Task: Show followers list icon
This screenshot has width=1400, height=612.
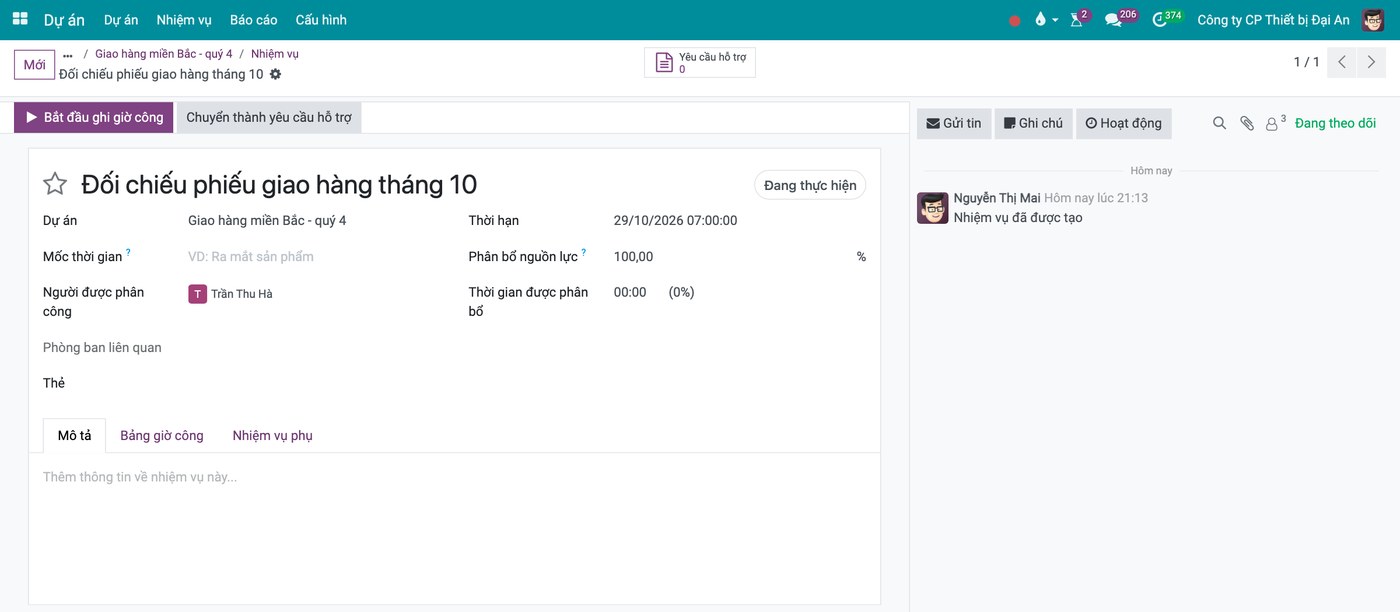Action: click(1275, 123)
